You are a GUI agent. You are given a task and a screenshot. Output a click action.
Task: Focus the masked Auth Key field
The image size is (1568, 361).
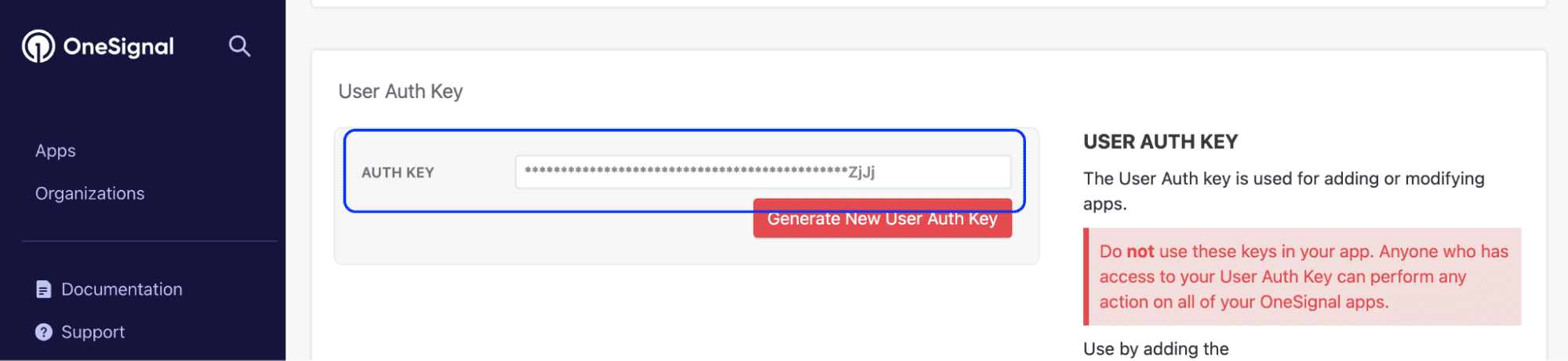click(x=762, y=172)
